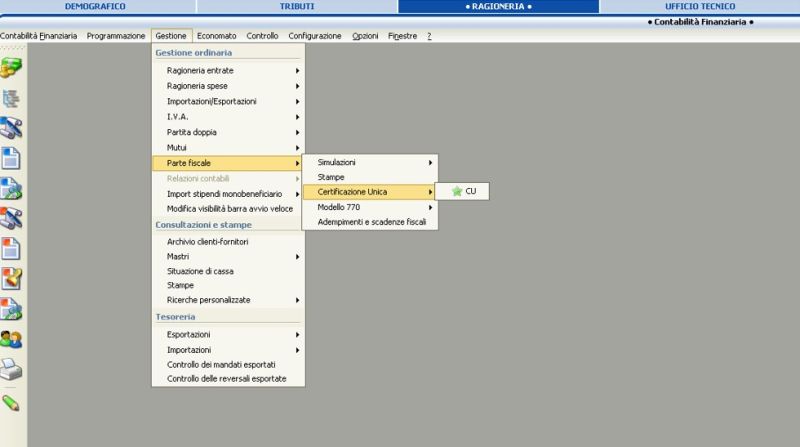Open the plain red document sidebar icon

(x=11, y=249)
